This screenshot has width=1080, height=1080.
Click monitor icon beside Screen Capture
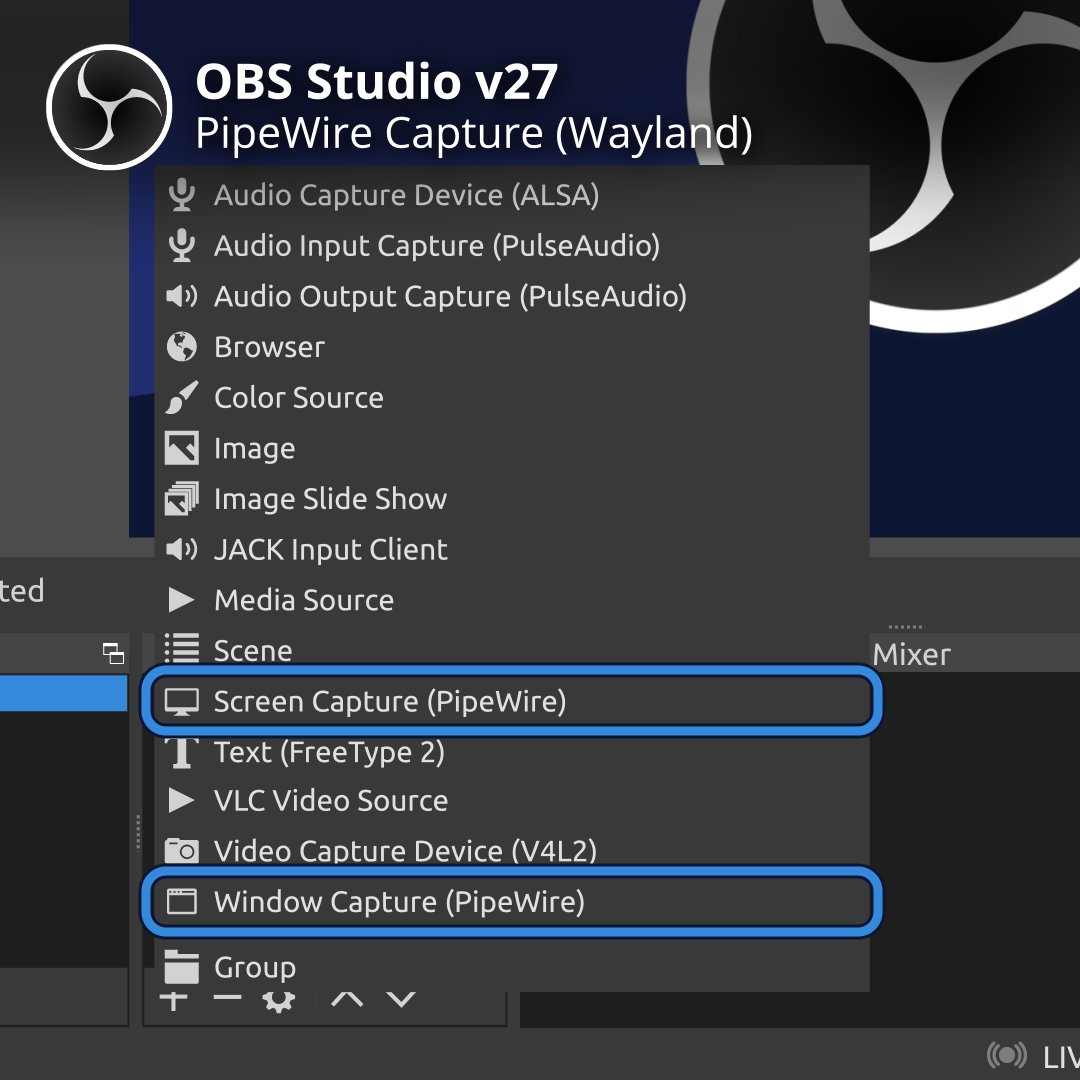pyautogui.click(x=182, y=702)
